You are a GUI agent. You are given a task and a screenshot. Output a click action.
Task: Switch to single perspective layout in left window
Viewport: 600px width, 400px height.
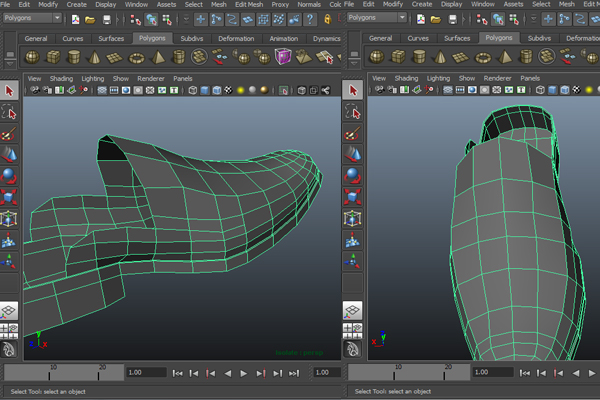point(9,310)
